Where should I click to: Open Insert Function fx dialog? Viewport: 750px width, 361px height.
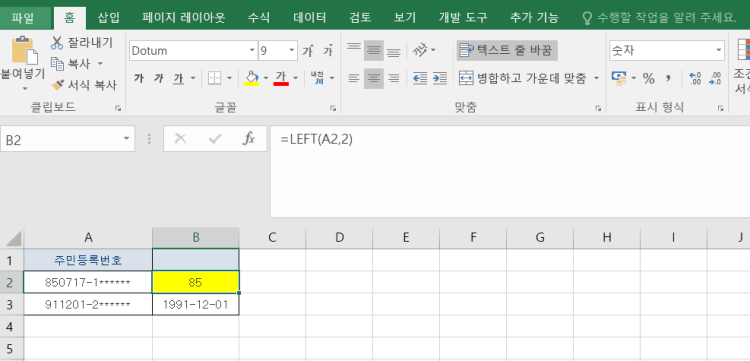[x=249, y=139]
